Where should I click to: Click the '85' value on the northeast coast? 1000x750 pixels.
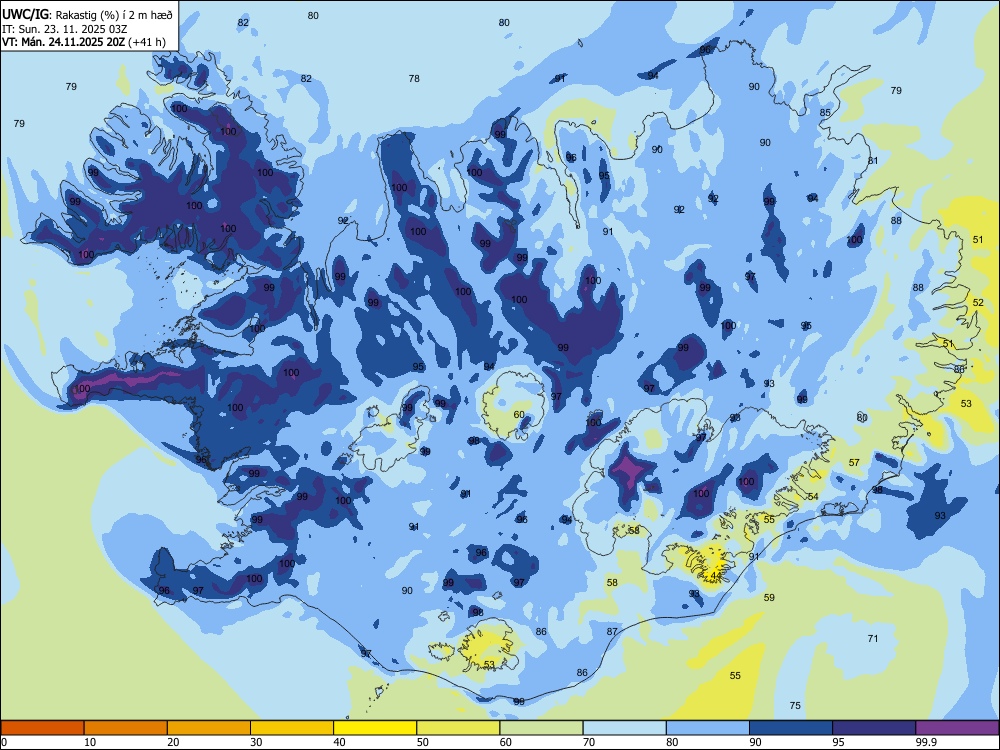point(825,112)
